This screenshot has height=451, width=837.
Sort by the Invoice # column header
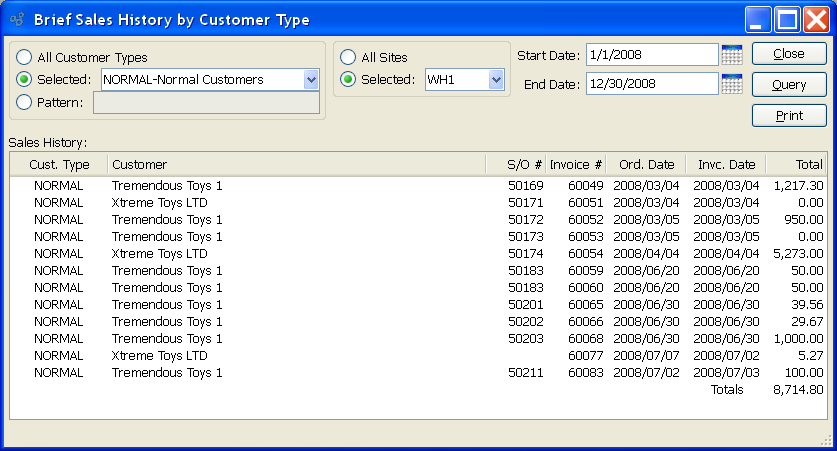tap(577, 164)
